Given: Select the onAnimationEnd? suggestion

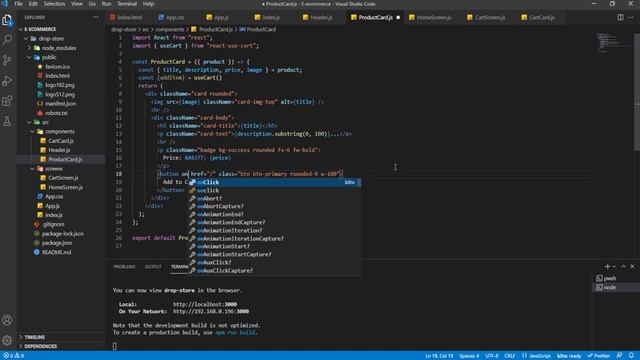Looking at the screenshot, I should [274, 214].
